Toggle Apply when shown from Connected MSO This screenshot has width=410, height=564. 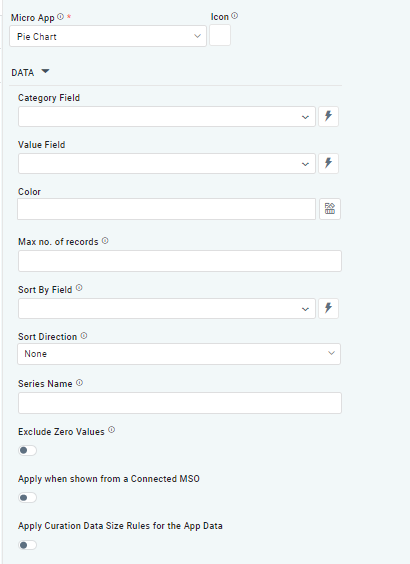(x=27, y=497)
